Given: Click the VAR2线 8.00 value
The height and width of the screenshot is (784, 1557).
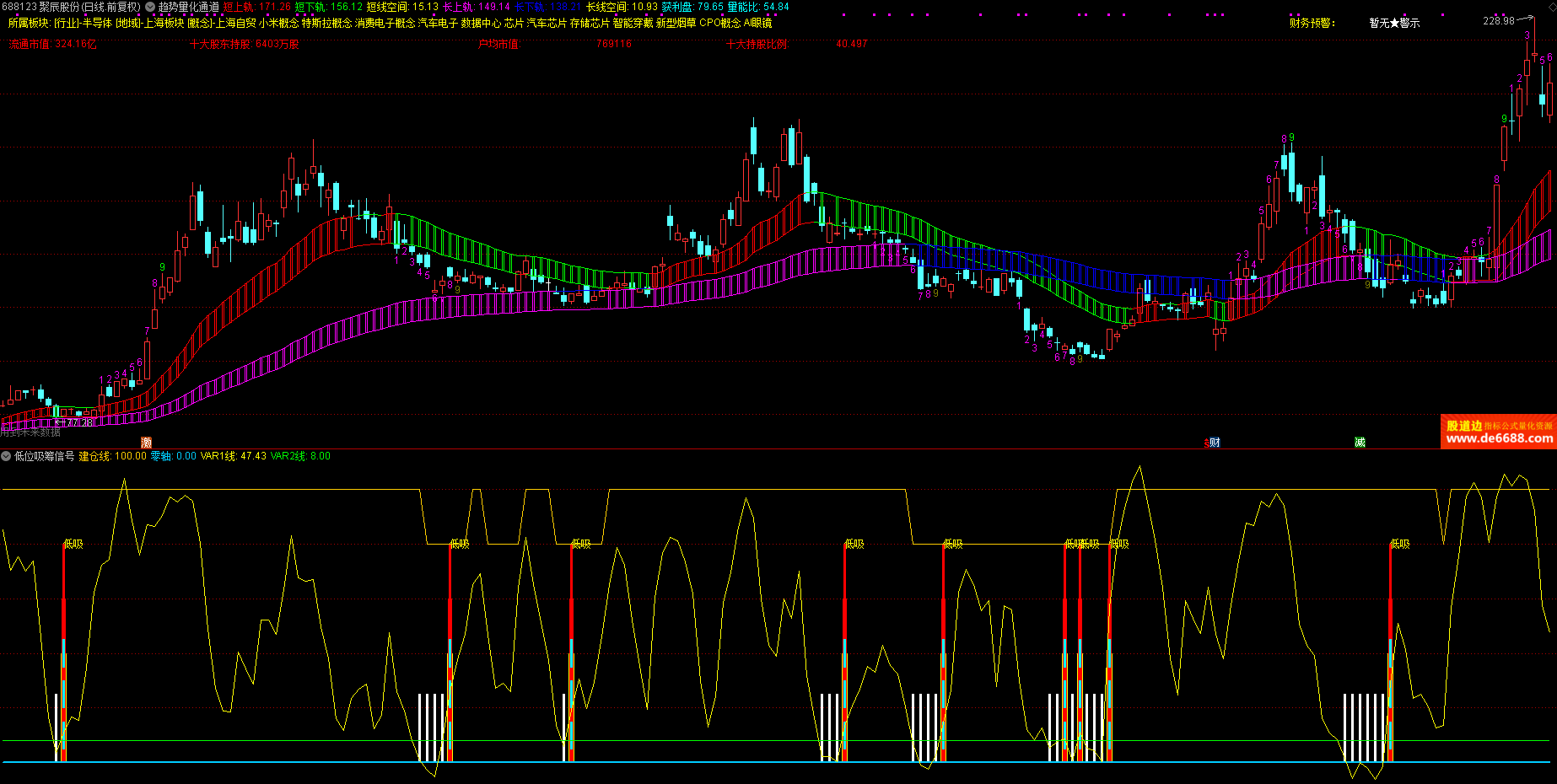Looking at the screenshot, I should (300, 456).
